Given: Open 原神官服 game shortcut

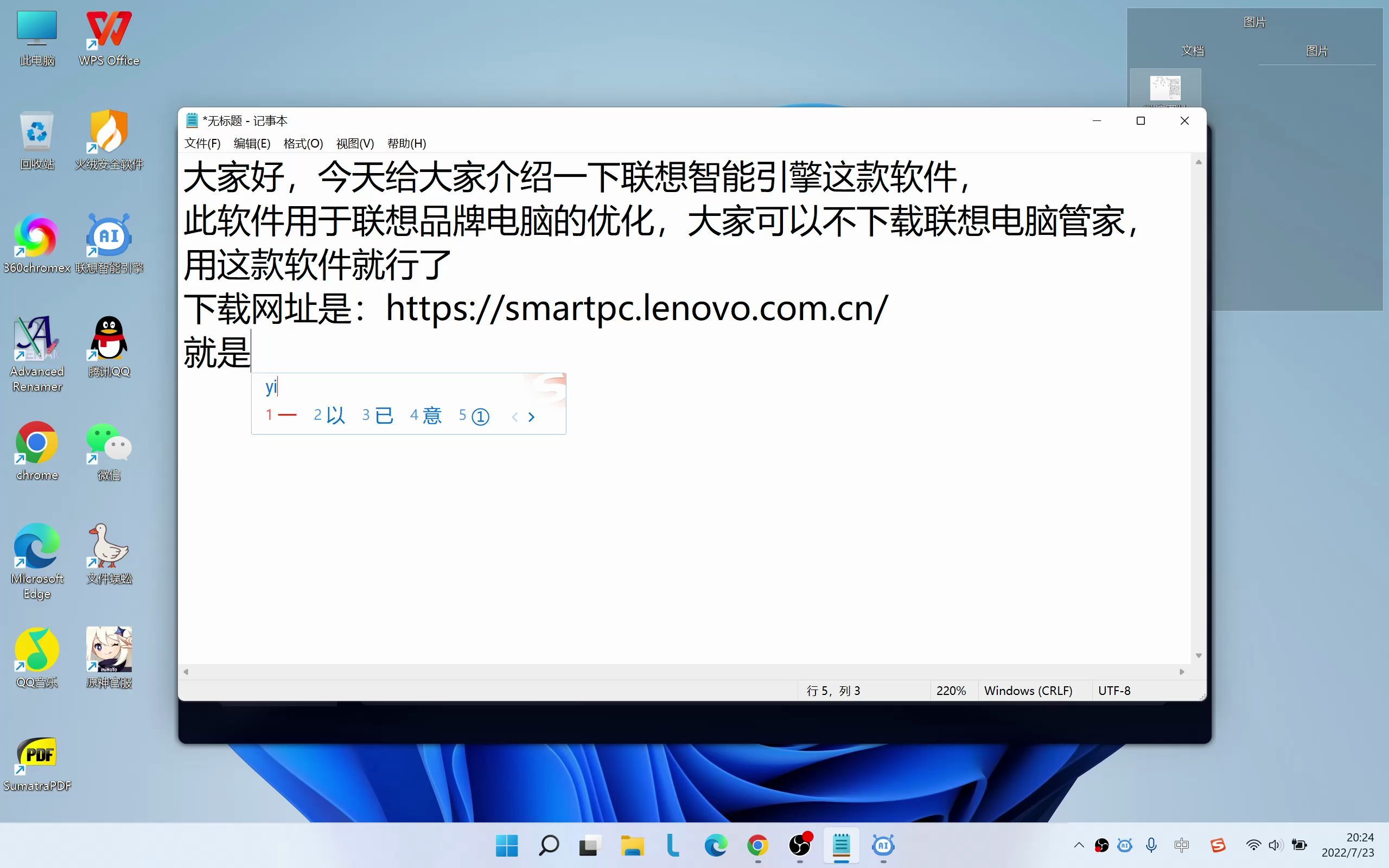Looking at the screenshot, I should point(109,659).
